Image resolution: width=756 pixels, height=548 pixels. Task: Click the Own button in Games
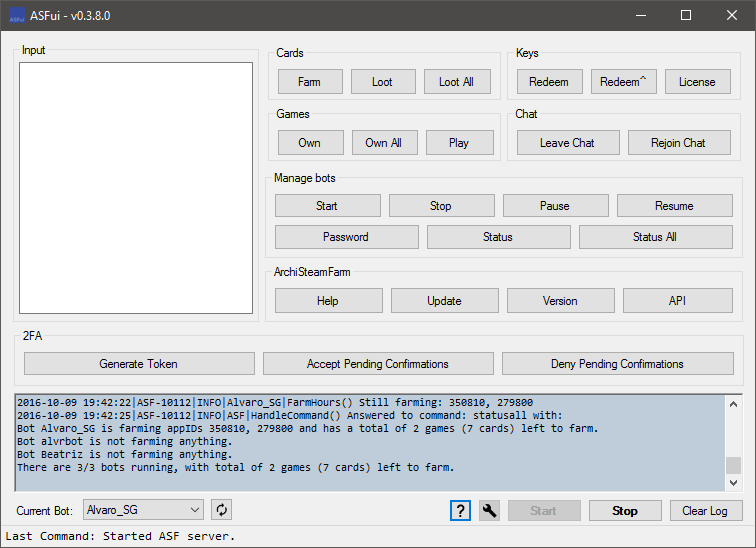point(310,143)
